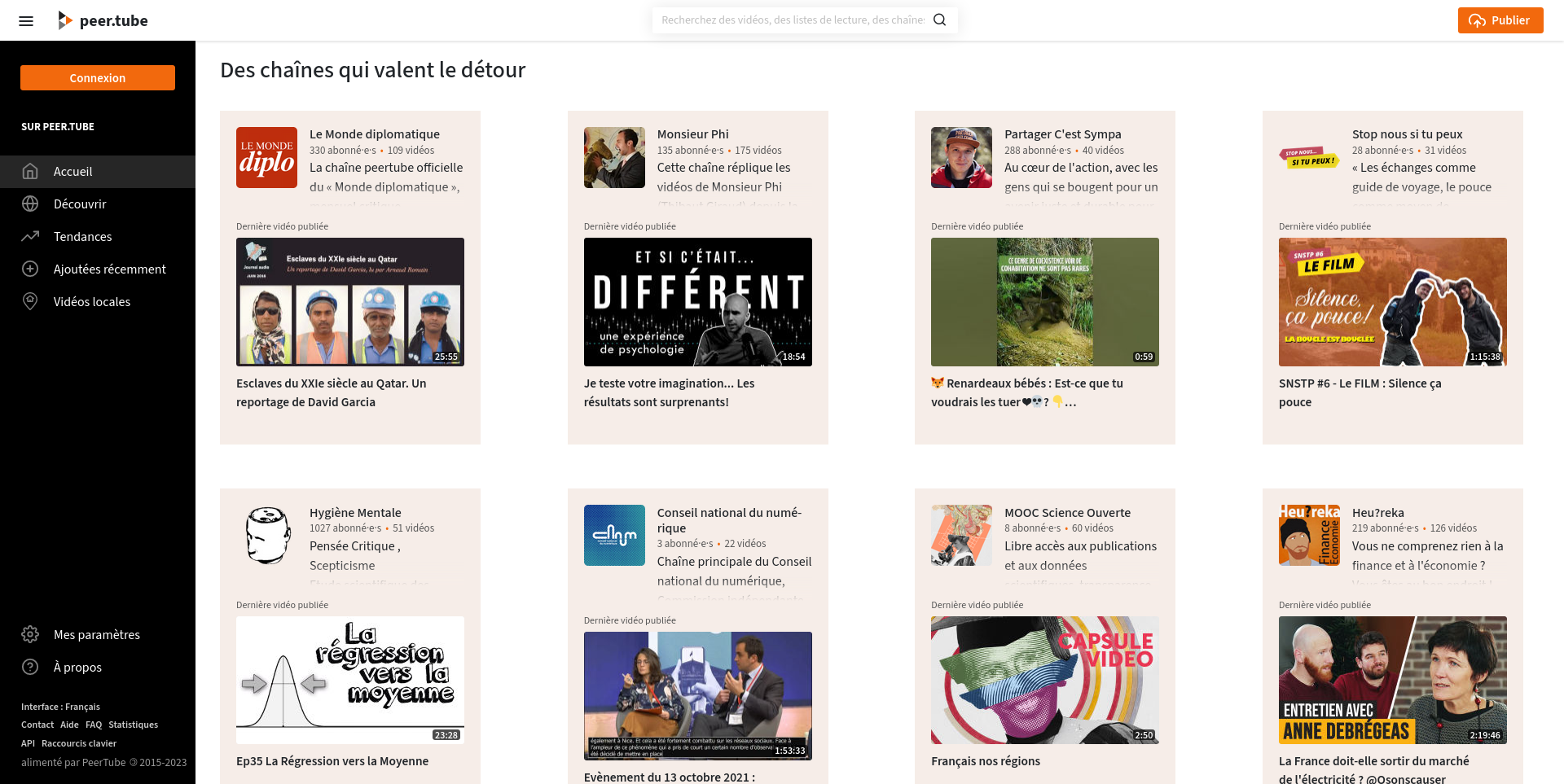Play the Renardeaux bébés video thumbnail
This screenshot has height=784, width=1564.
pyautogui.click(x=1045, y=302)
